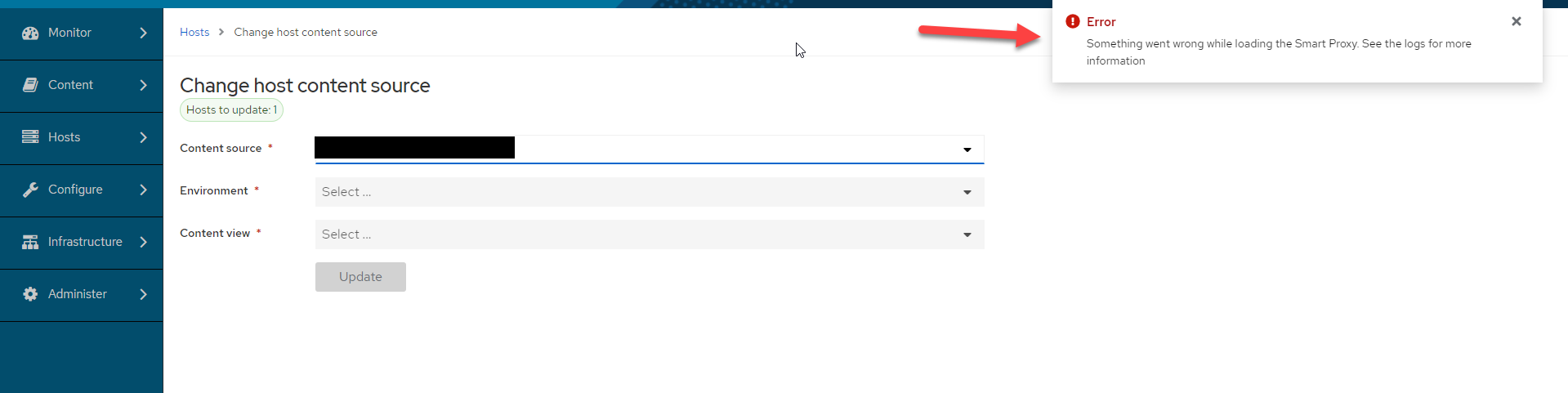
Task: Click the Content book icon
Action: click(x=30, y=85)
